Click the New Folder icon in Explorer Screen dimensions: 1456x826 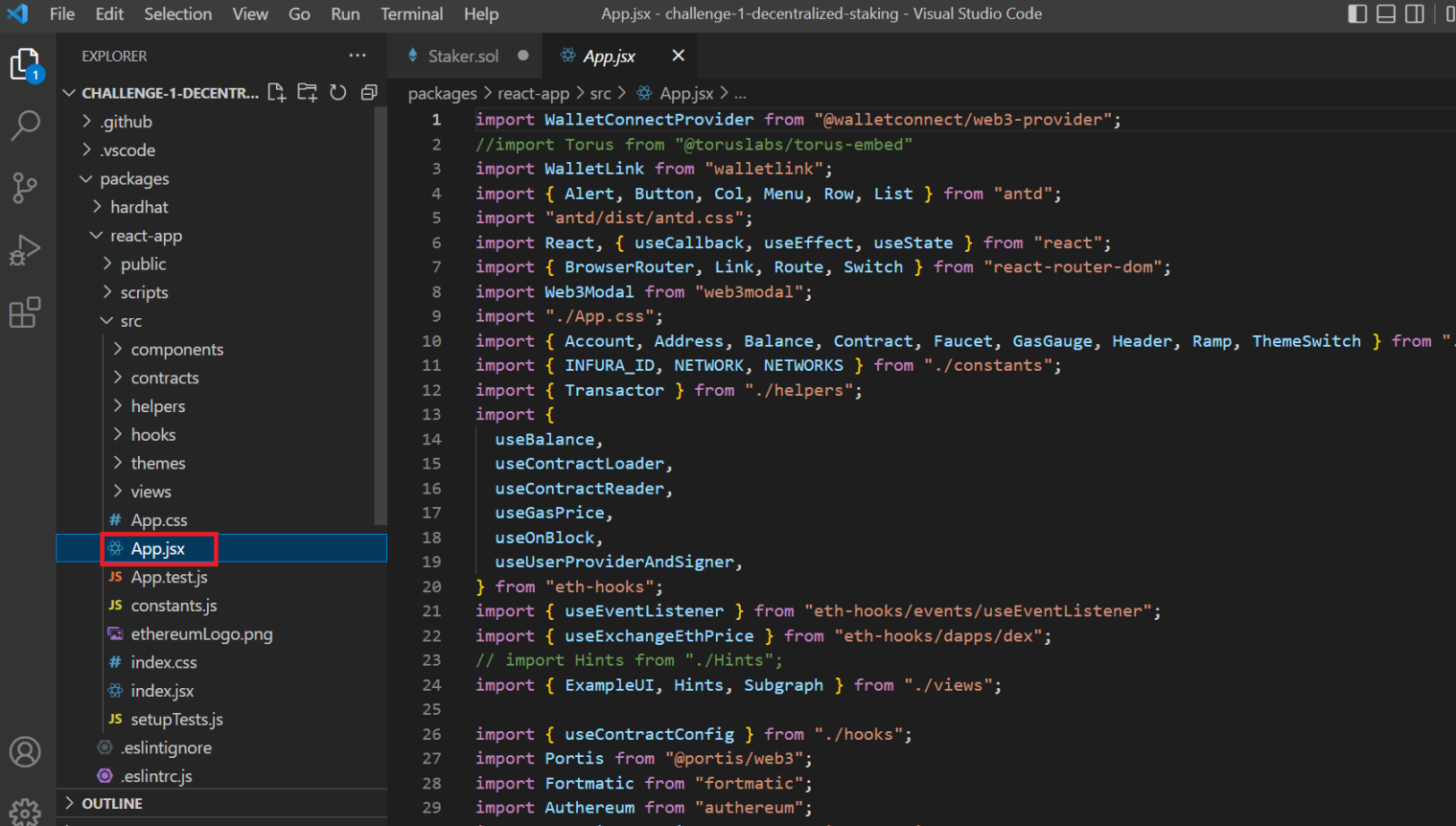pos(308,92)
